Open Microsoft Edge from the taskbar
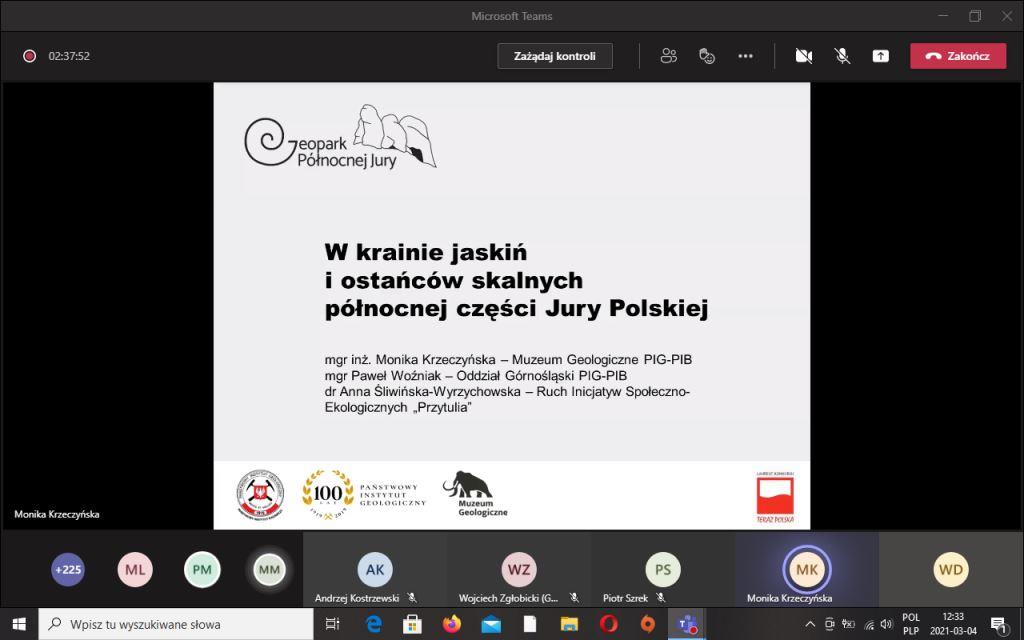Image resolution: width=1024 pixels, height=640 pixels. [x=374, y=624]
